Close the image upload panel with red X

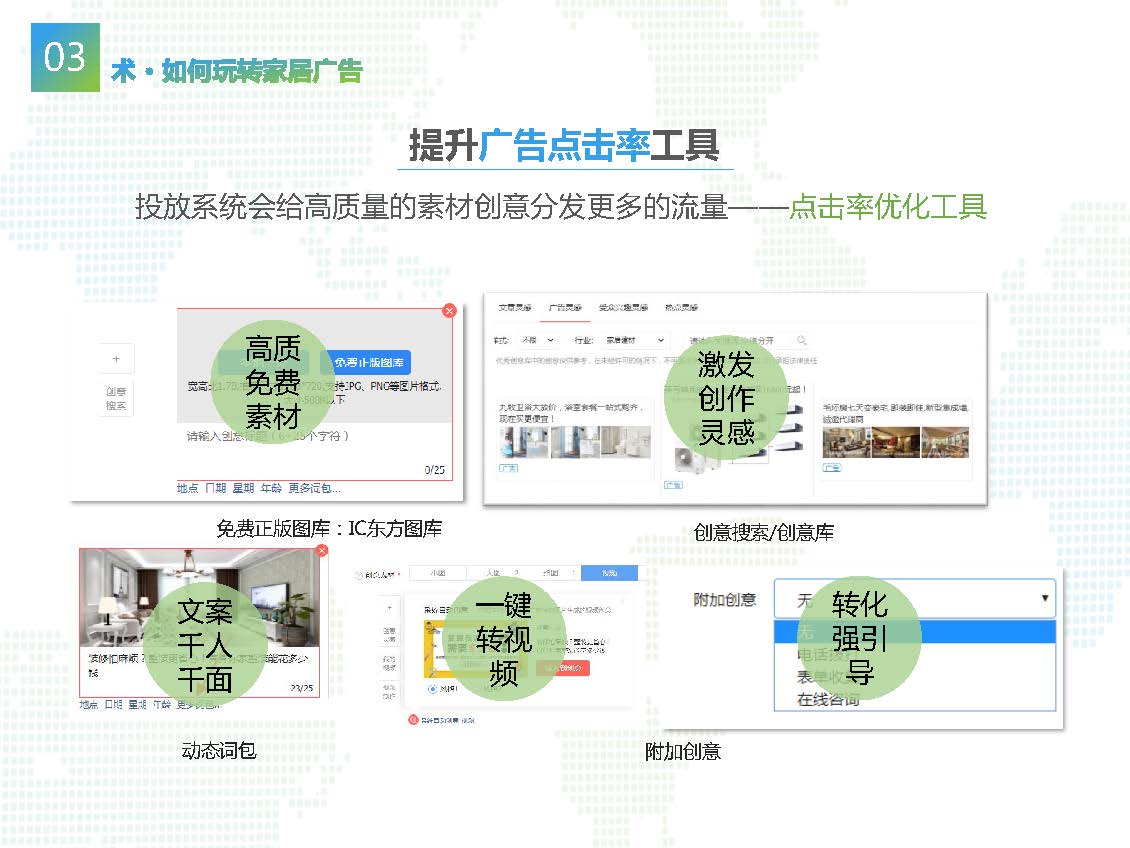click(x=449, y=311)
